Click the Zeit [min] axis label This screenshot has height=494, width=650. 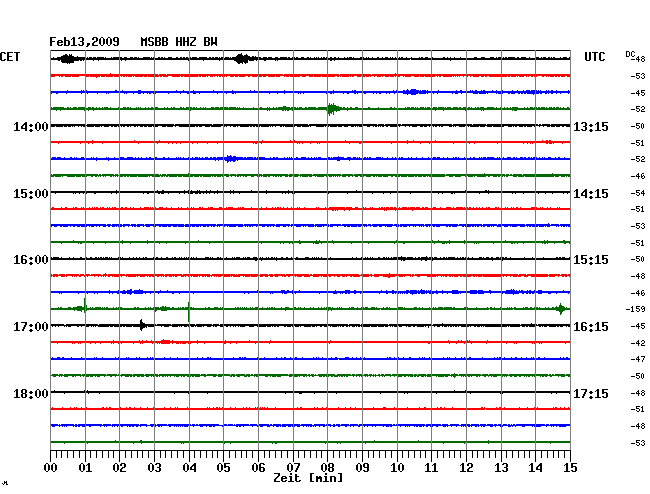pyautogui.click(x=307, y=479)
